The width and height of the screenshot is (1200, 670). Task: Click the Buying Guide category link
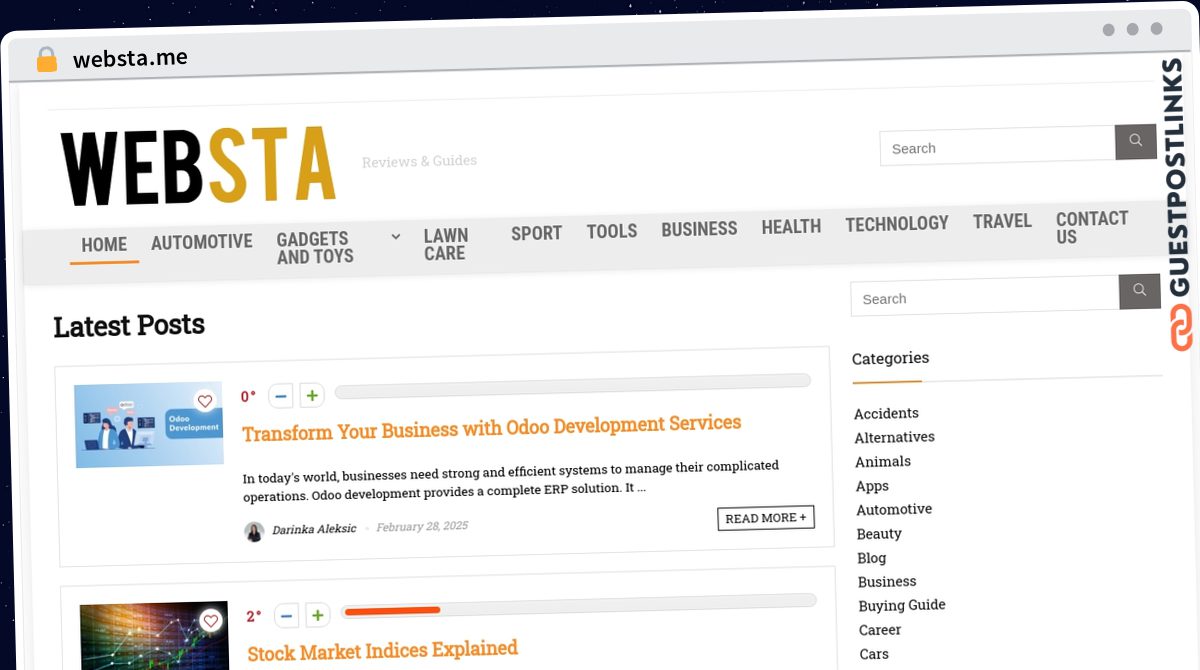pyautogui.click(x=902, y=606)
